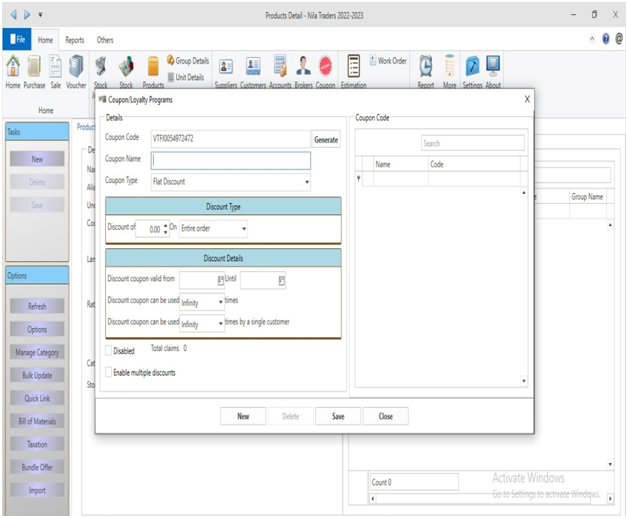Image resolution: width=628 pixels, height=518 pixels.
Task: Open the Brokers ribbon icon
Action: (303, 71)
